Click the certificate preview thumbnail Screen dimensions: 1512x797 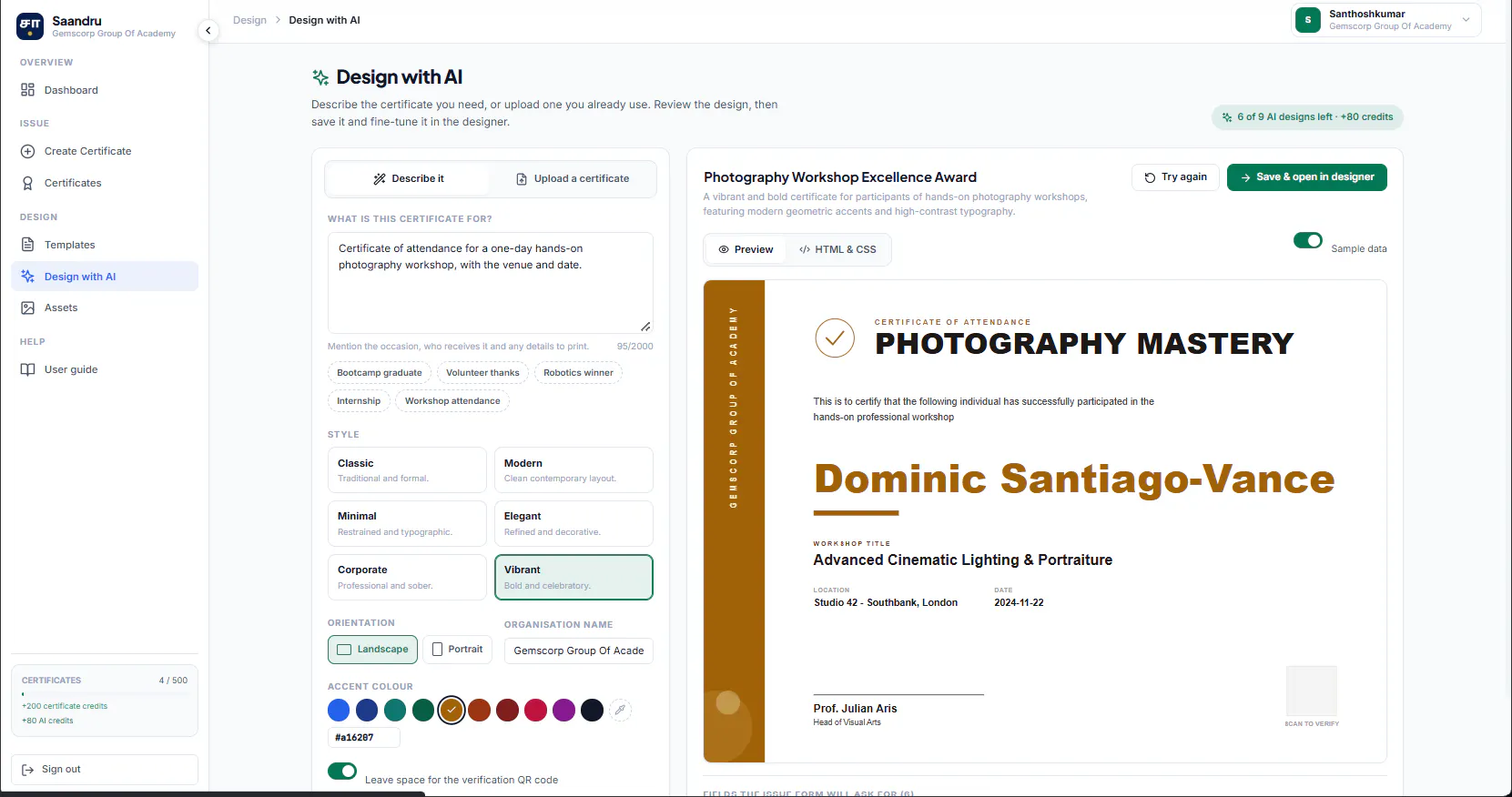coord(1045,521)
